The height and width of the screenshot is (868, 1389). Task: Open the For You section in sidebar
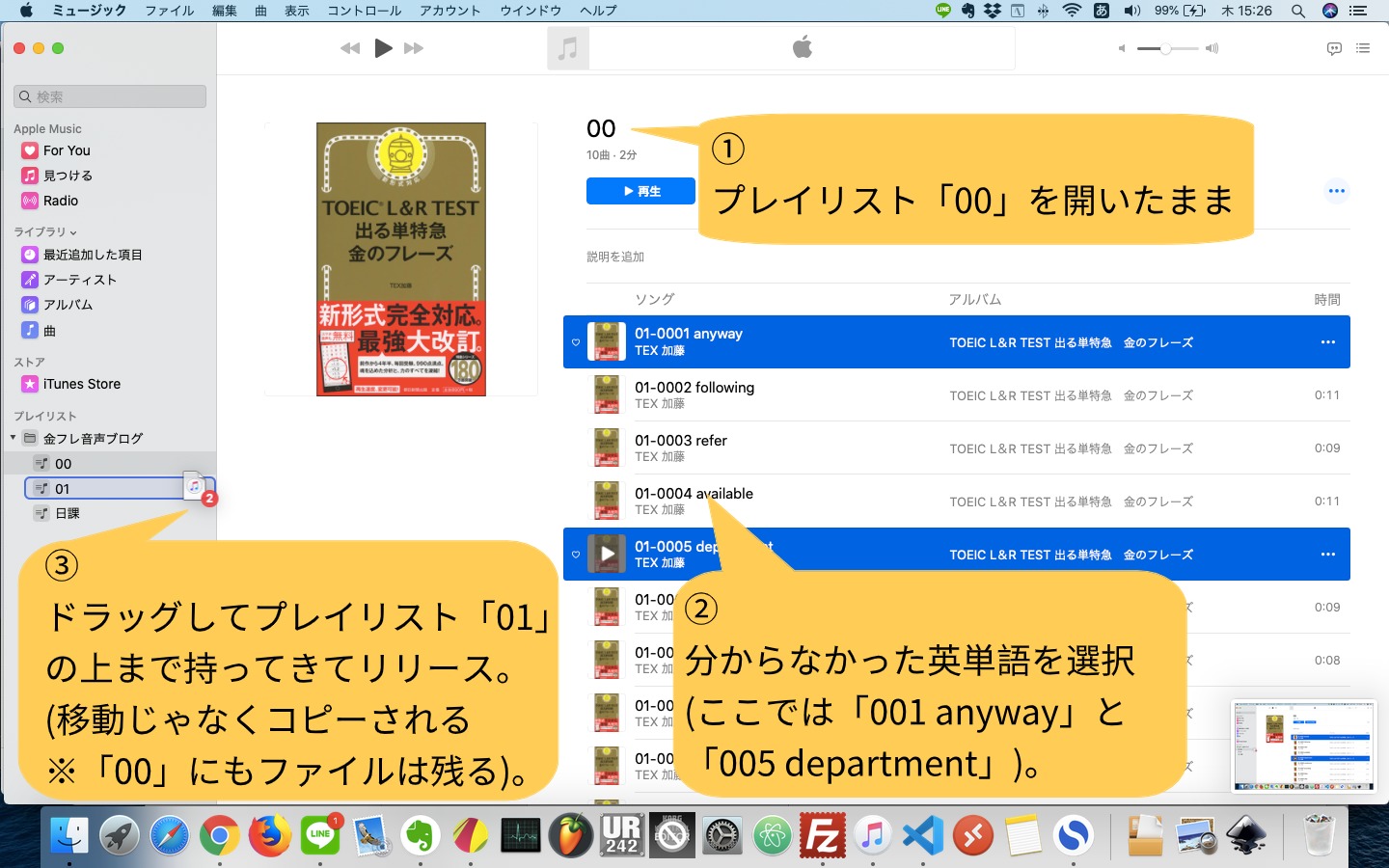tap(66, 149)
